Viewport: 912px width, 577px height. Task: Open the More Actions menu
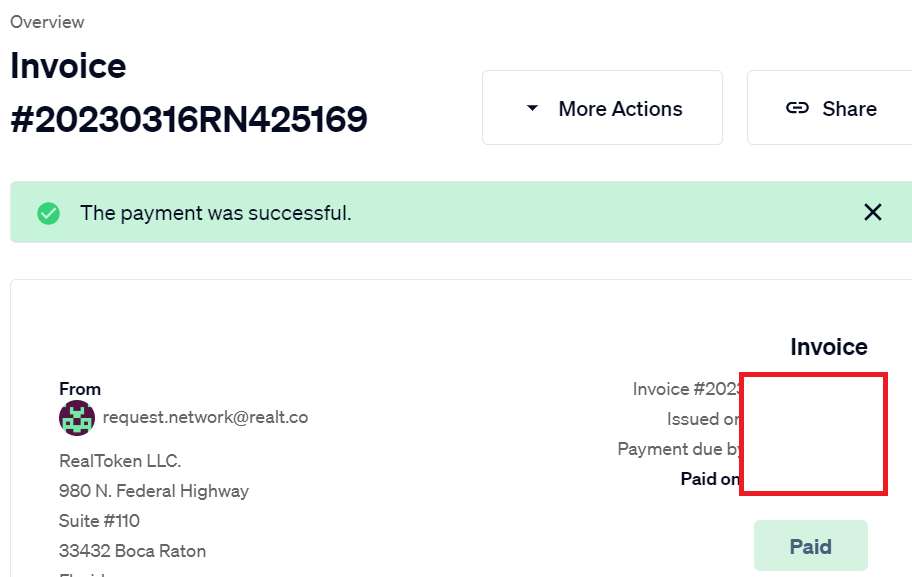pyautogui.click(x=602, y=108)
